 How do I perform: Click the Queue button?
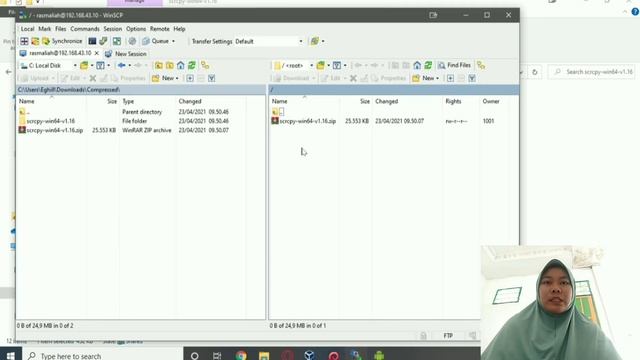pyautogui.click(x=156, y=41)
